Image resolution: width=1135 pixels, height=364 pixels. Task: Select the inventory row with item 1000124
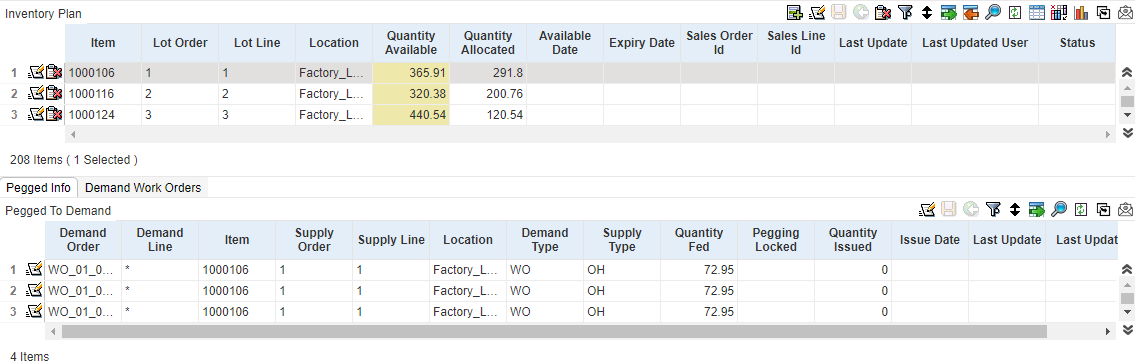[x=590, y=114]
